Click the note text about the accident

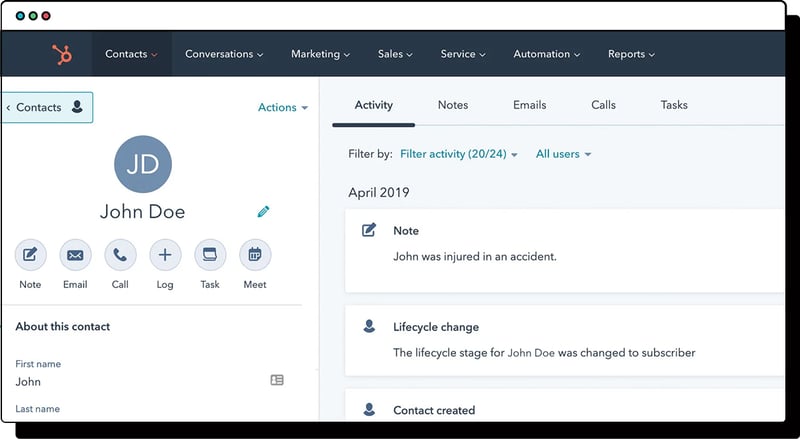pyautogui.click(x=474, y=256)
